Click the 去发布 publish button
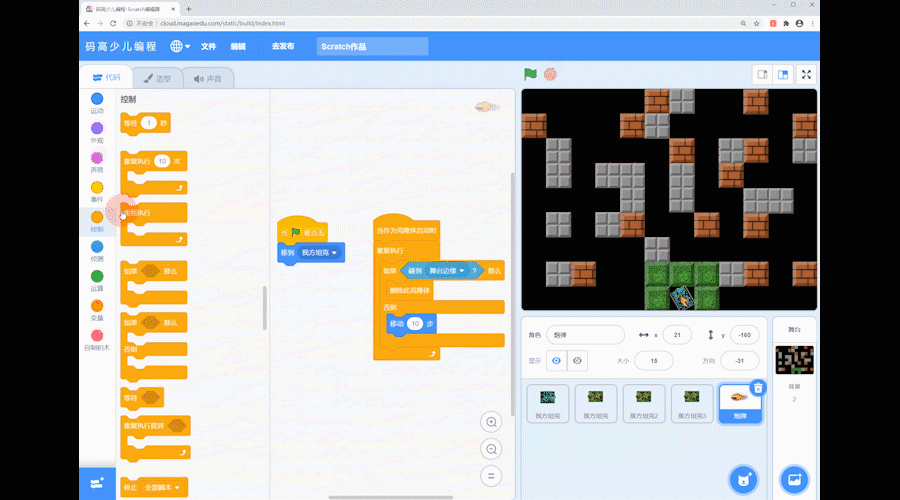 [x=283, y=46]
